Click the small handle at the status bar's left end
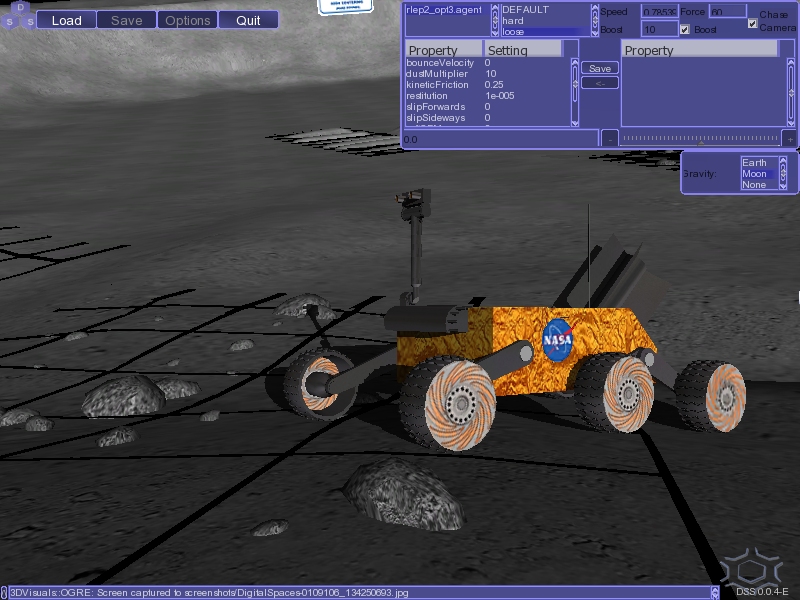Image resolution: width=800 pixels, height=600 pixels. click(4, 592)
